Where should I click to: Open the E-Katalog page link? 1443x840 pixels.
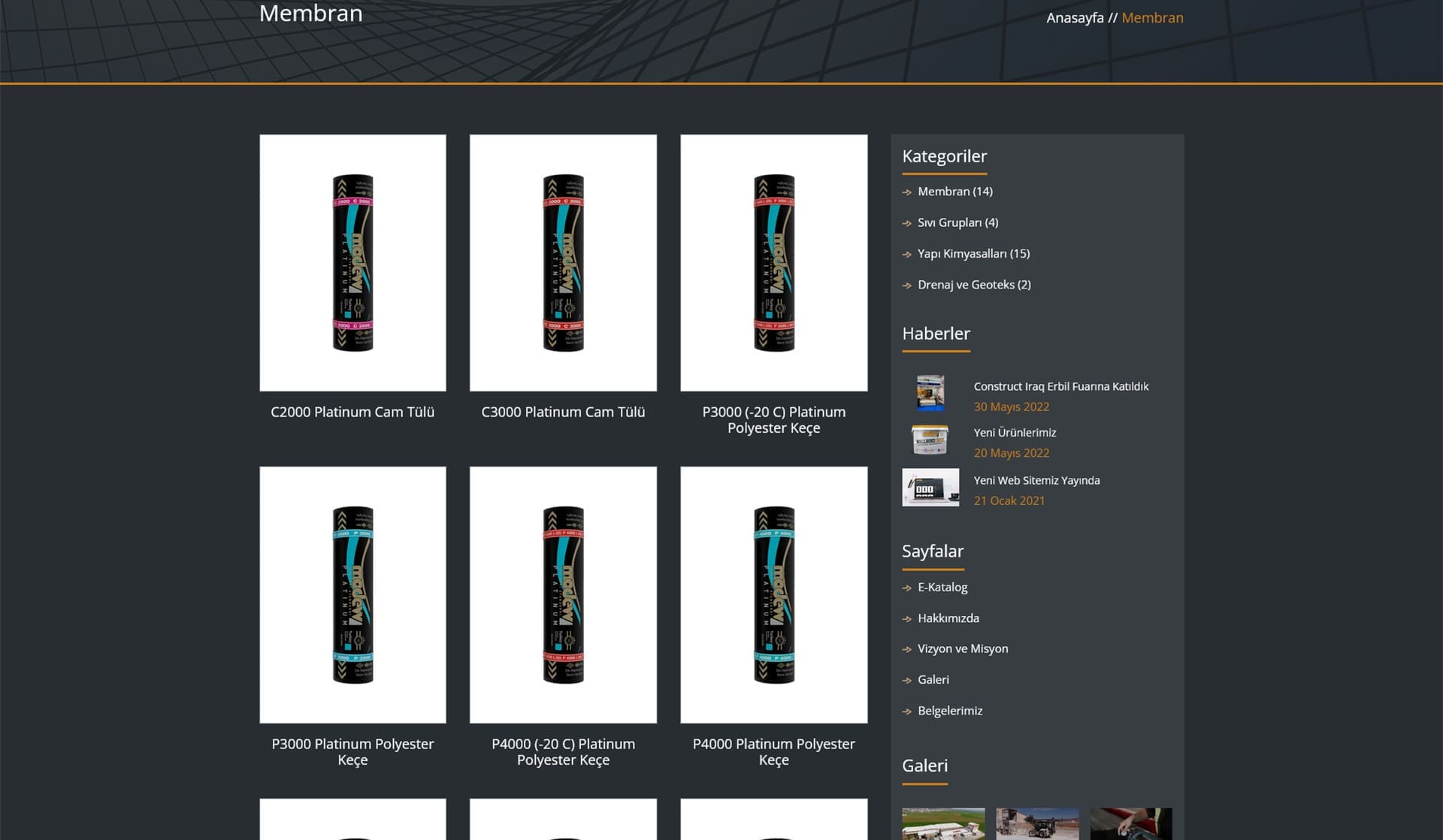[x=942, y=588]
